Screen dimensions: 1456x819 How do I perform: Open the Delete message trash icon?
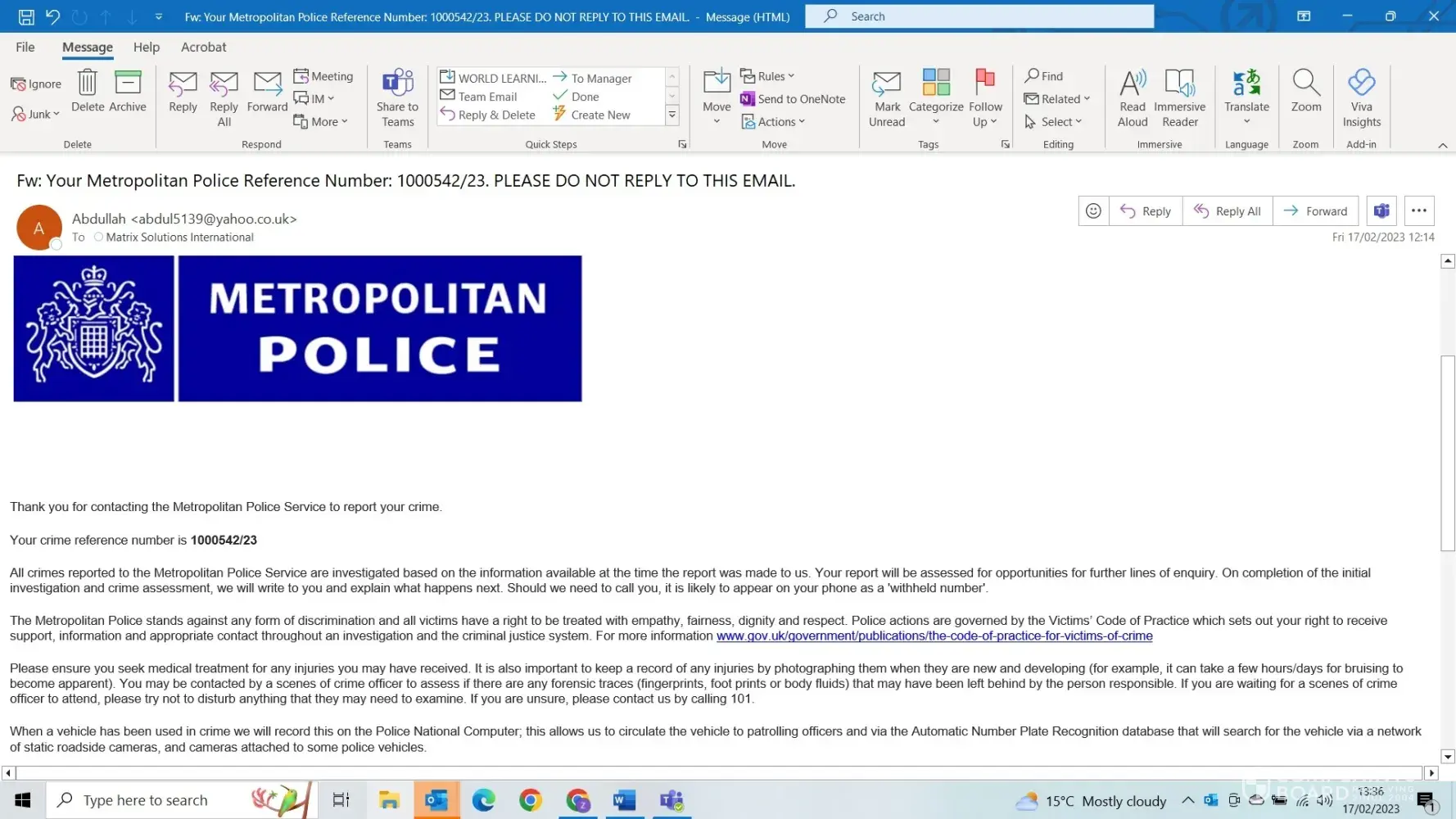pyautogui.click(x=88, y=91)
